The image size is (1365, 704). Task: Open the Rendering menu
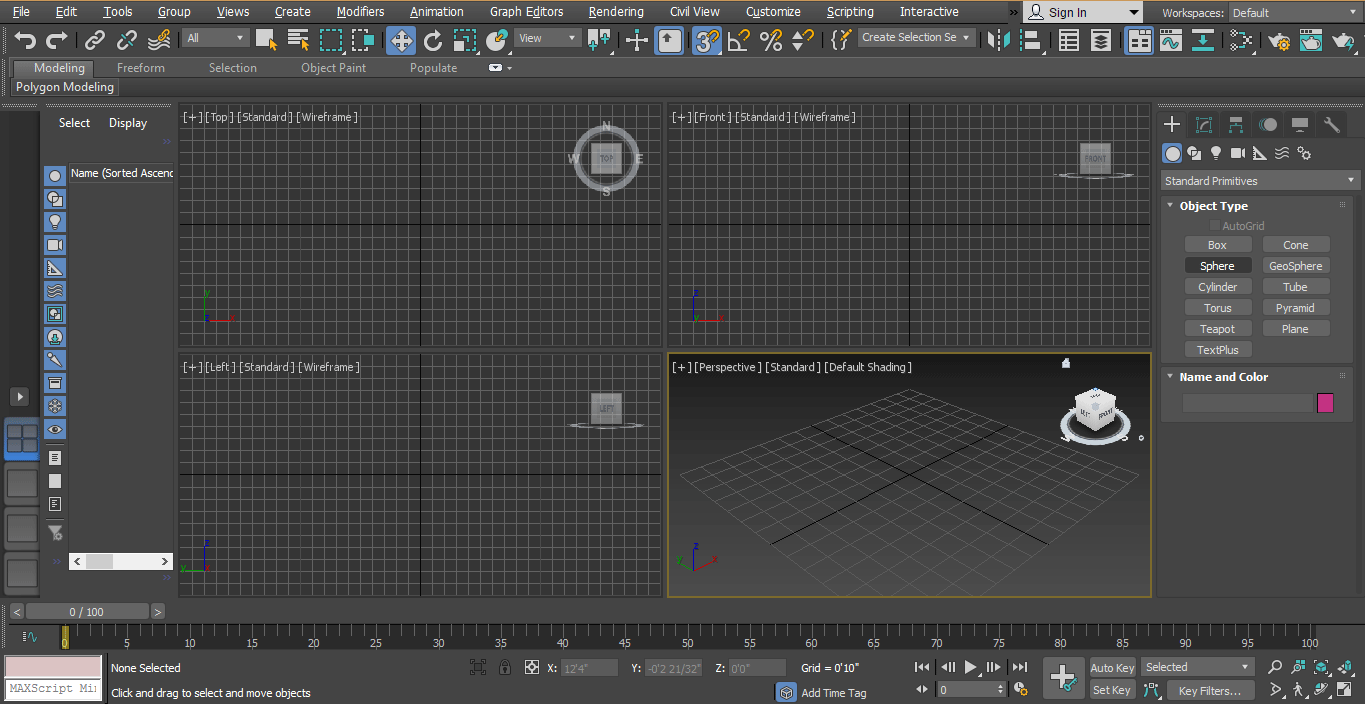pyautogui.click(x=615, y=11)
